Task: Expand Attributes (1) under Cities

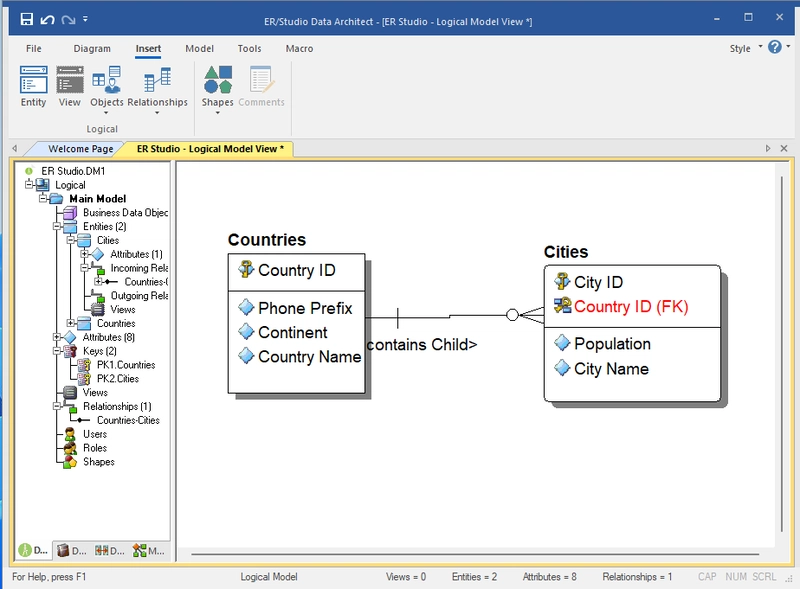Action: pyautogui.click(x=84, y=254)
